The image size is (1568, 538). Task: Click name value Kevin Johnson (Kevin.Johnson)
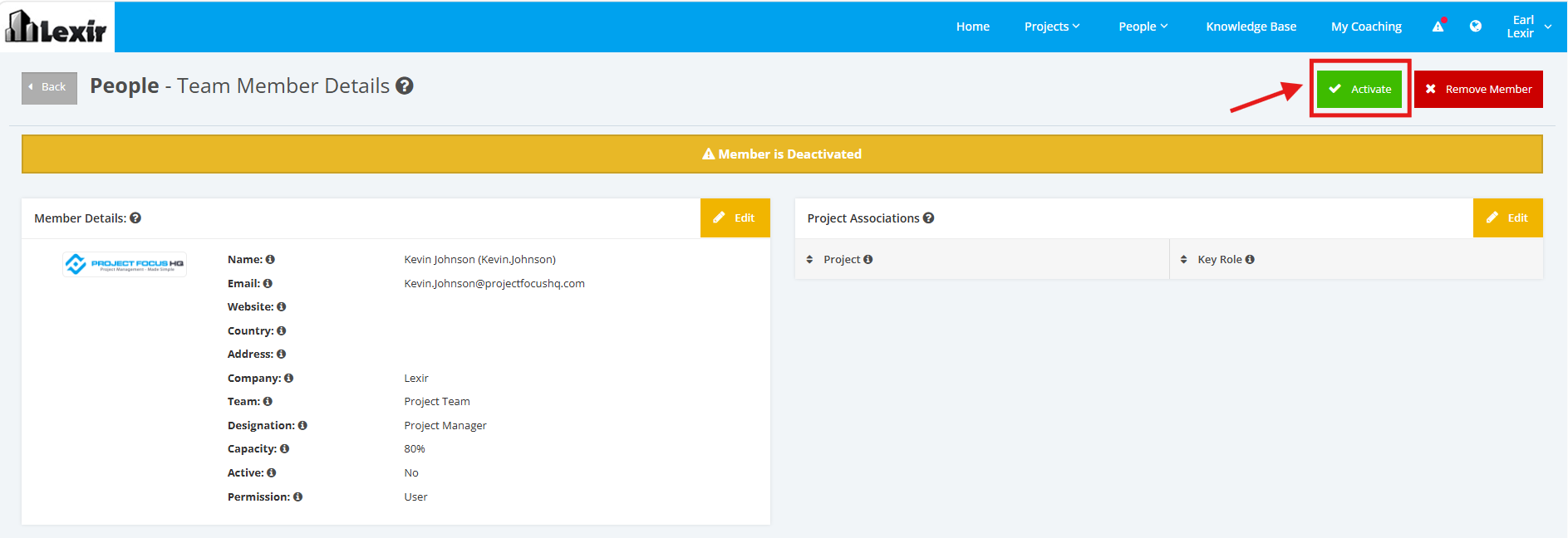(480, 259)
